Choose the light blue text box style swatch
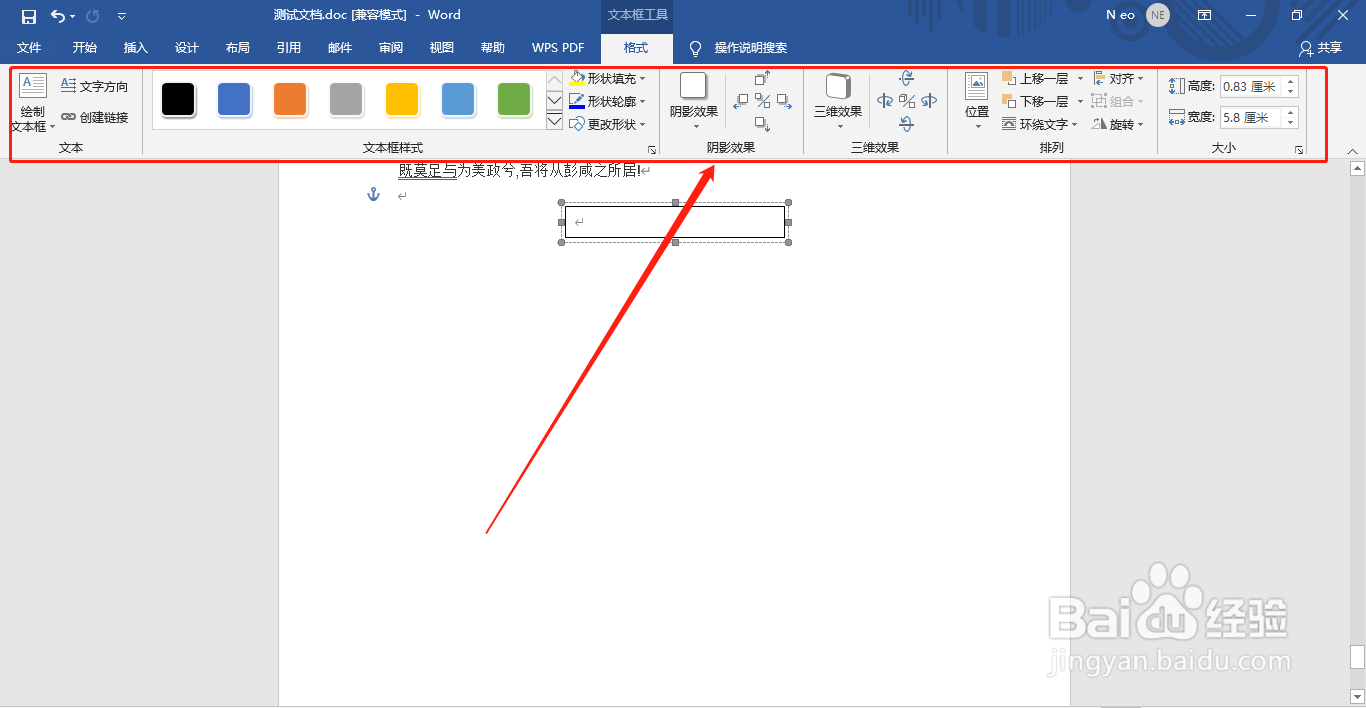Screen dimensions: 1366x708 (458, 99)
